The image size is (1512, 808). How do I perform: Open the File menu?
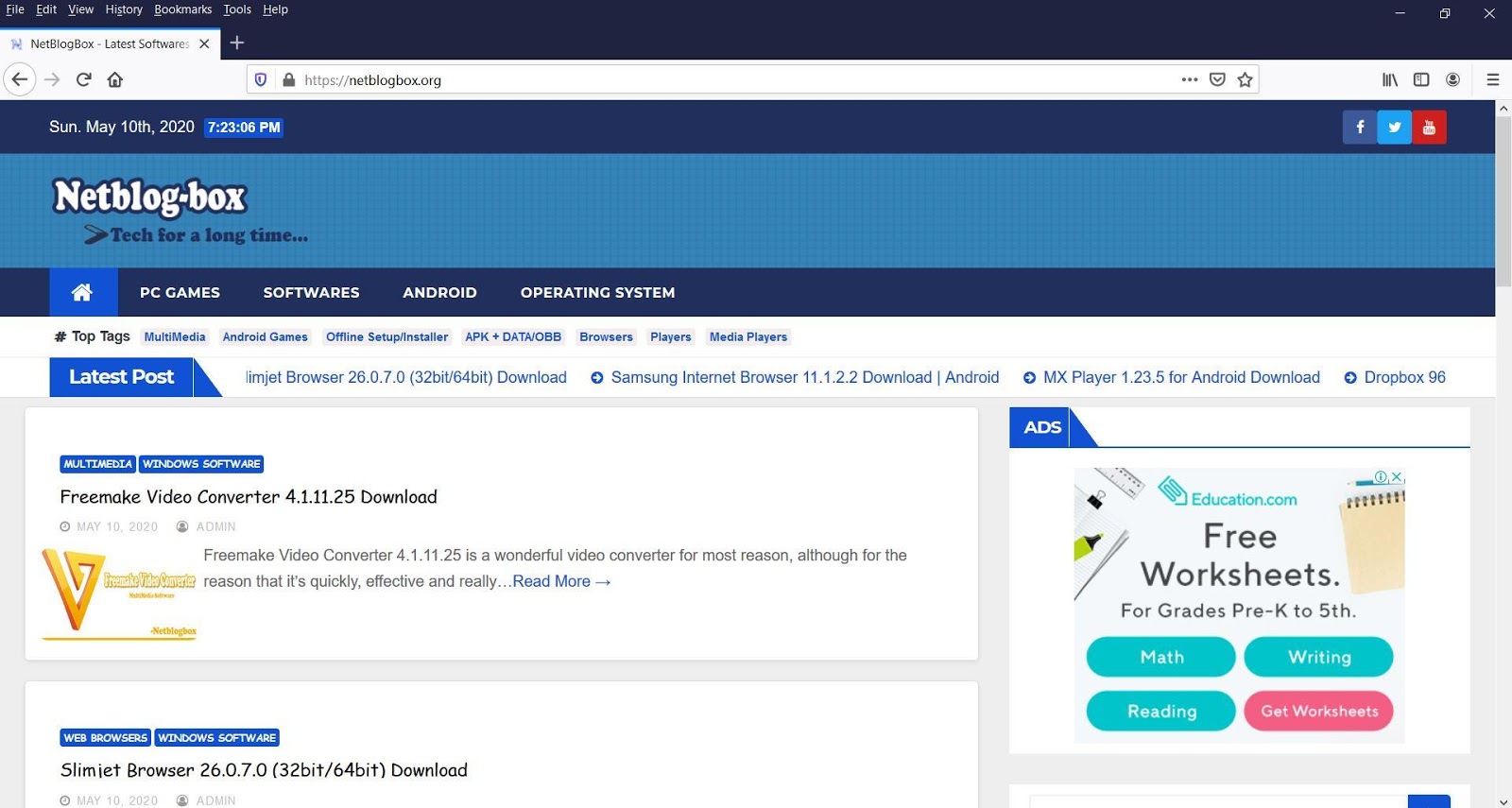(15, 9)
